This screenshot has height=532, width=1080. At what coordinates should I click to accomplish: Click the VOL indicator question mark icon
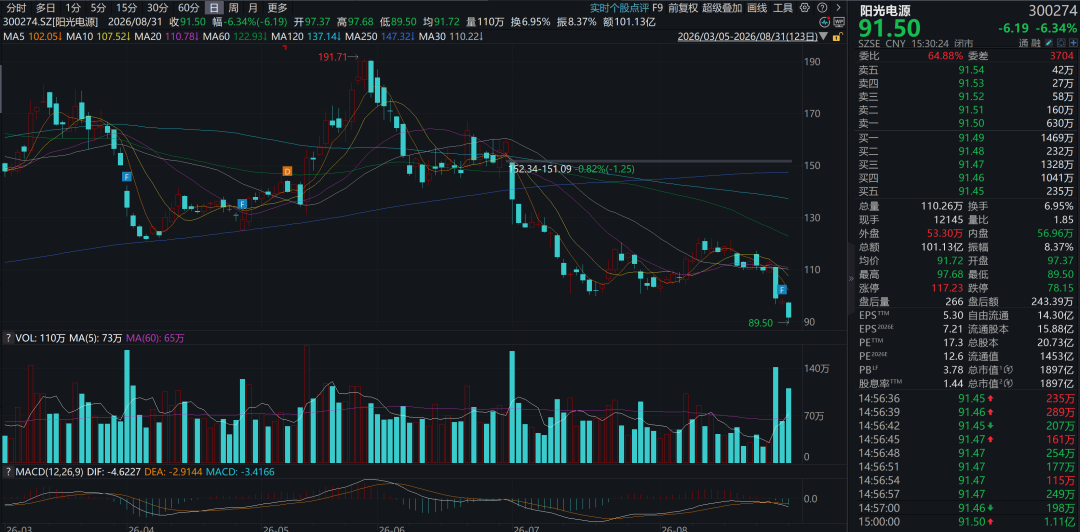pyautogui.click(x=8, y=338)
